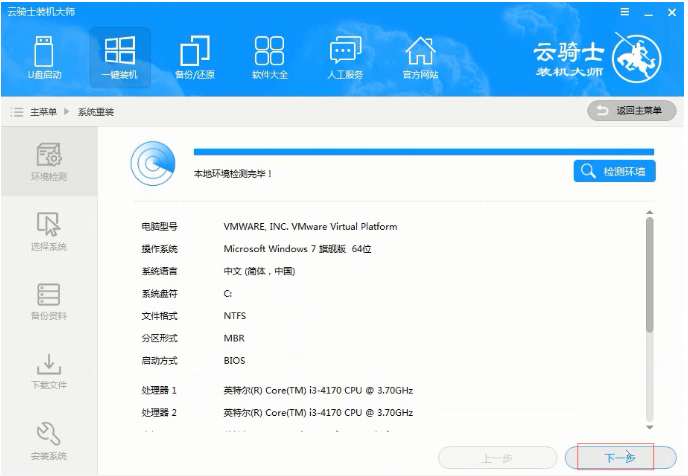This screenshot has width=688, height=476.
Task: Click 系统重装 breadcrumb
Action: 96,112
